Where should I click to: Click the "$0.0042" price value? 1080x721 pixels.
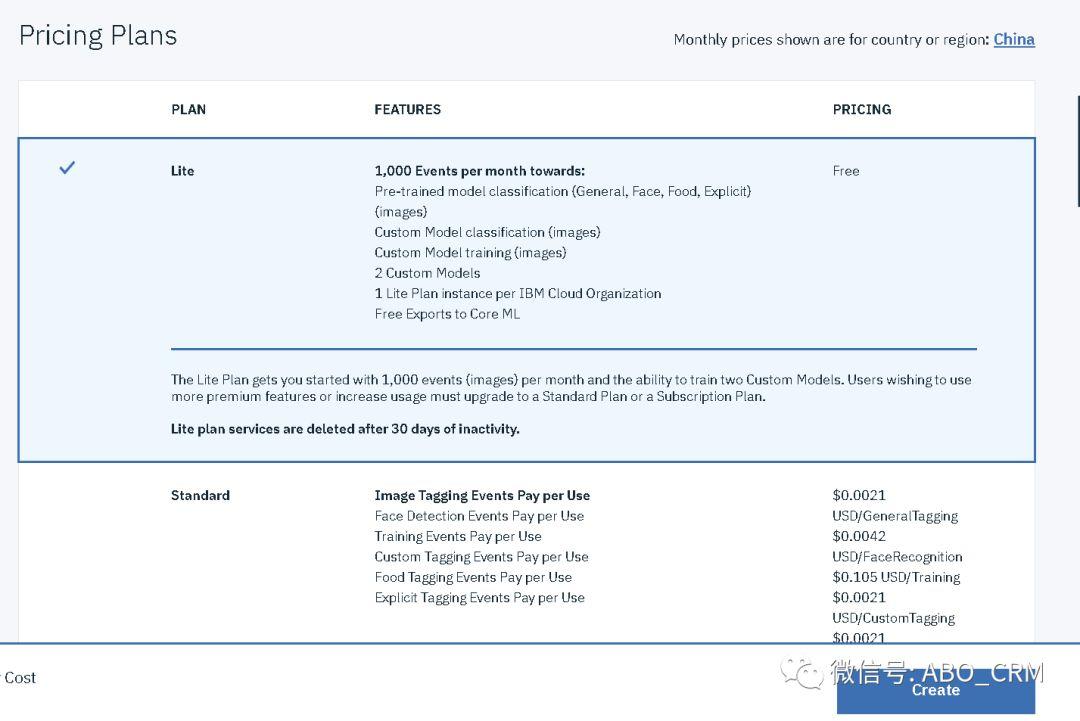point(859,536)
